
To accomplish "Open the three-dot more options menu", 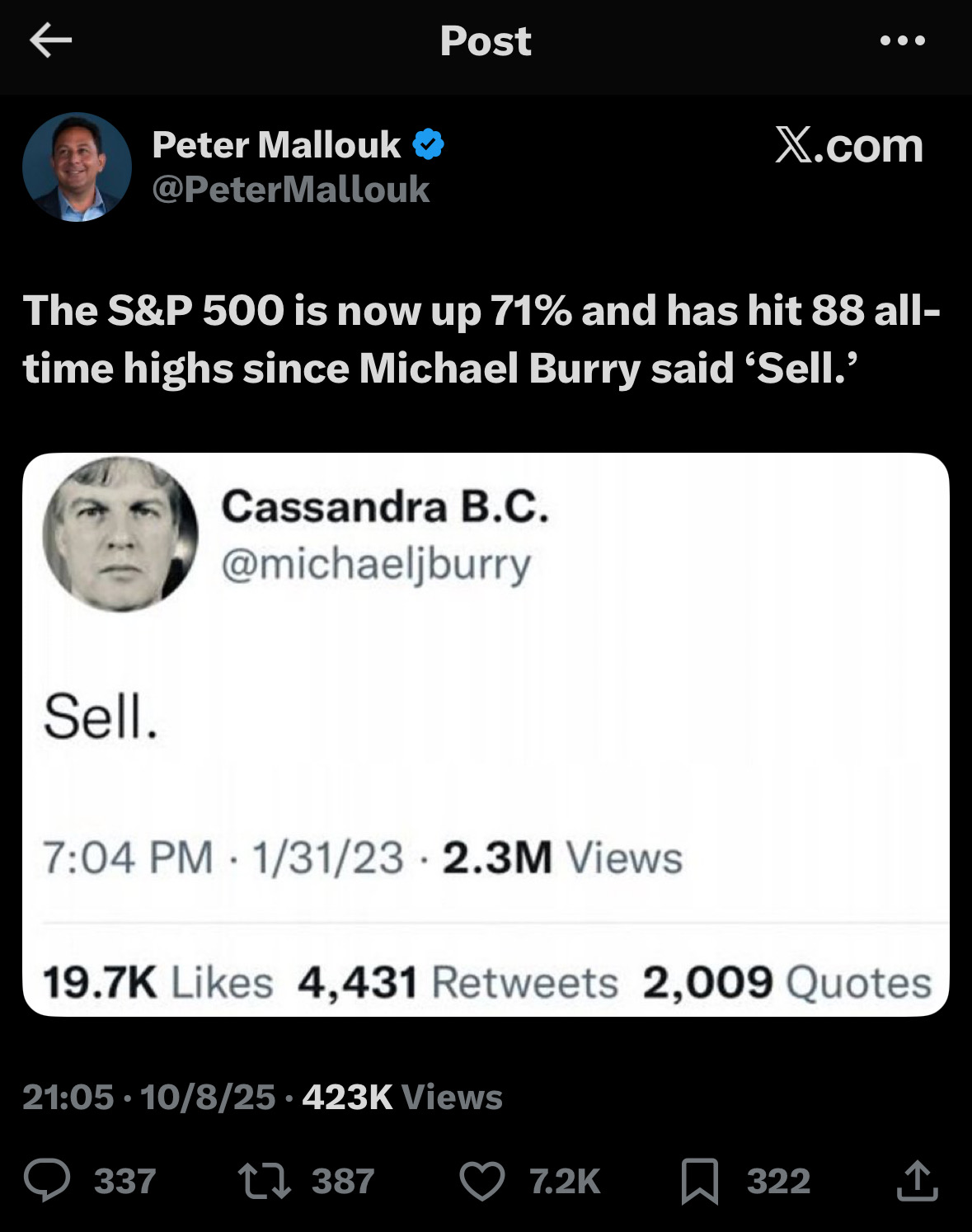I will (902, 40).
